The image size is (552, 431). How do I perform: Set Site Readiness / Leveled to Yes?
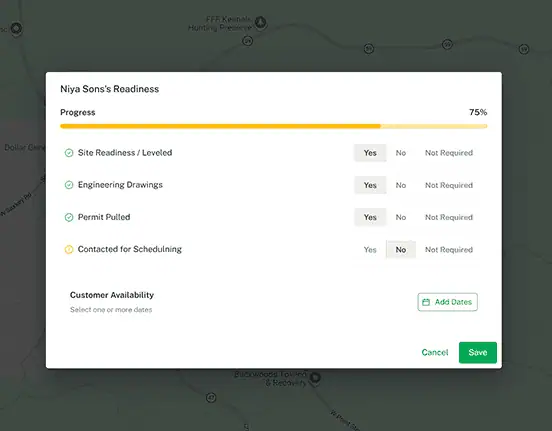point(370,153)
